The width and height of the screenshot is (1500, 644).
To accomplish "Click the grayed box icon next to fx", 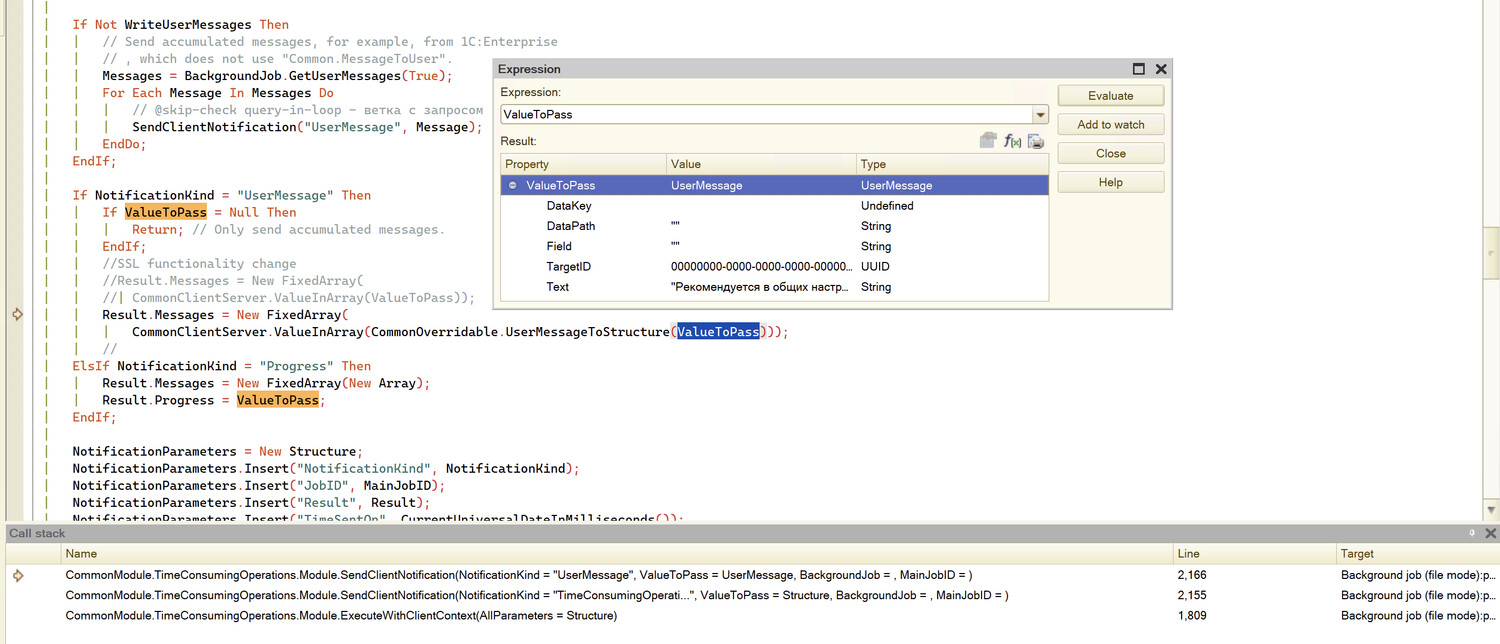I will coord(988,141).
